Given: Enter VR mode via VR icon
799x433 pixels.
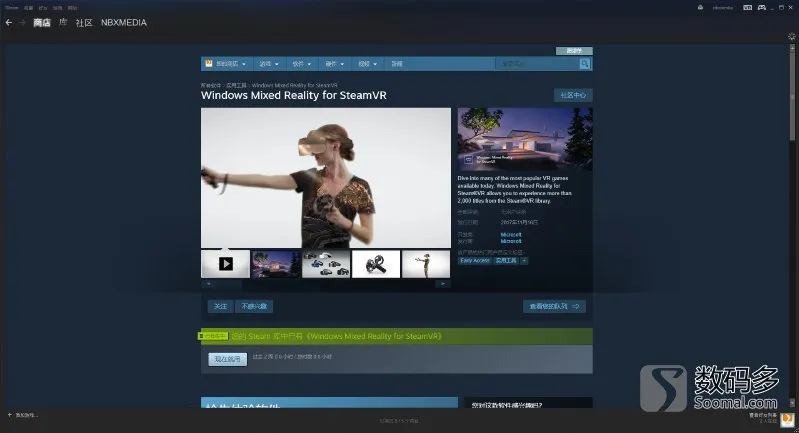Looking at the screenshot, I should coord(748,8).
